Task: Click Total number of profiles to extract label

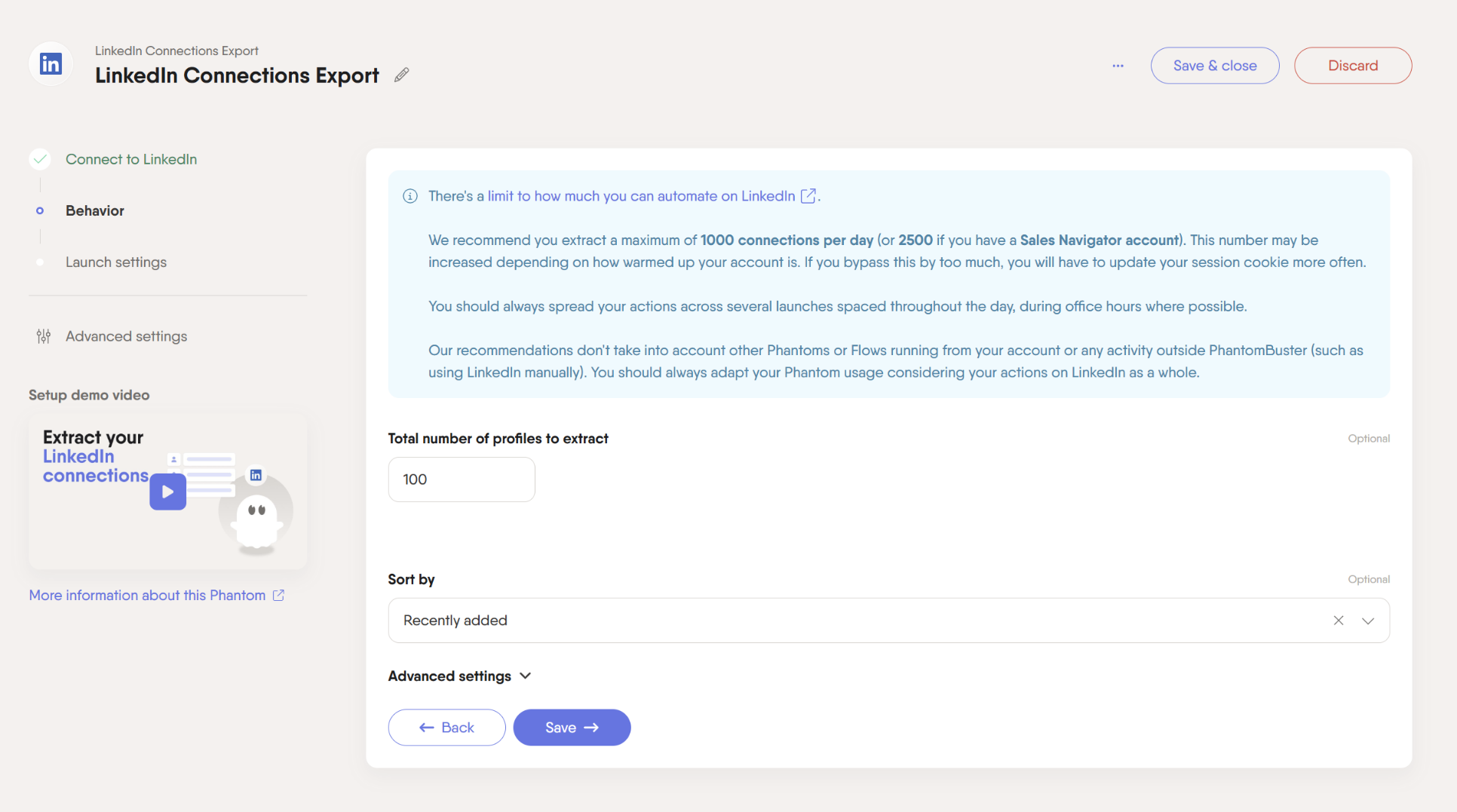Action: [498, 439]
